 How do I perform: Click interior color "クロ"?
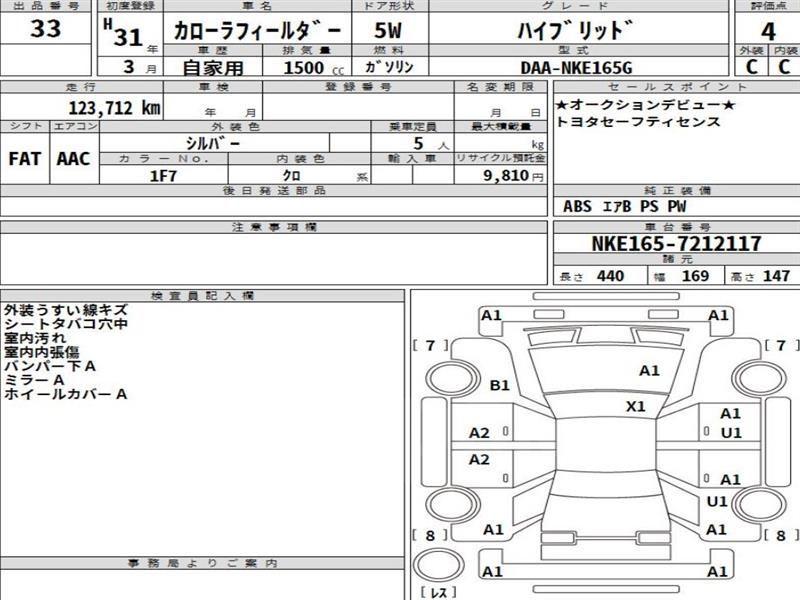pos(291,176)
